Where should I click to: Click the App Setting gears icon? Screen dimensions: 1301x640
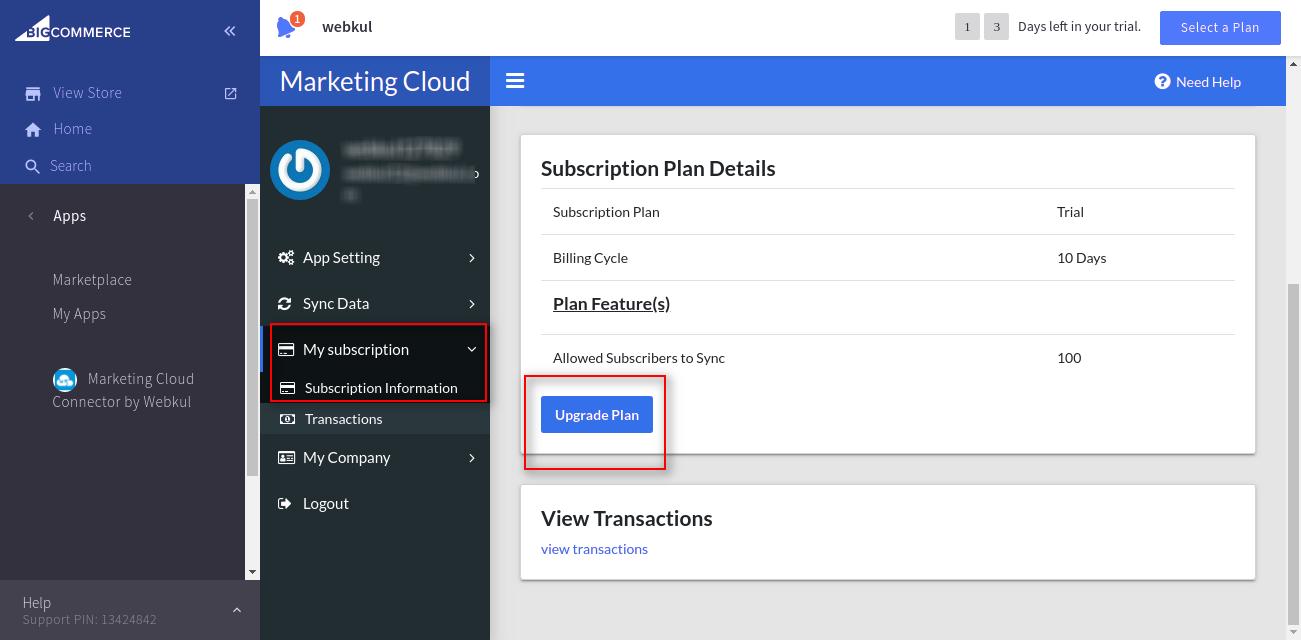click(286, 258)
